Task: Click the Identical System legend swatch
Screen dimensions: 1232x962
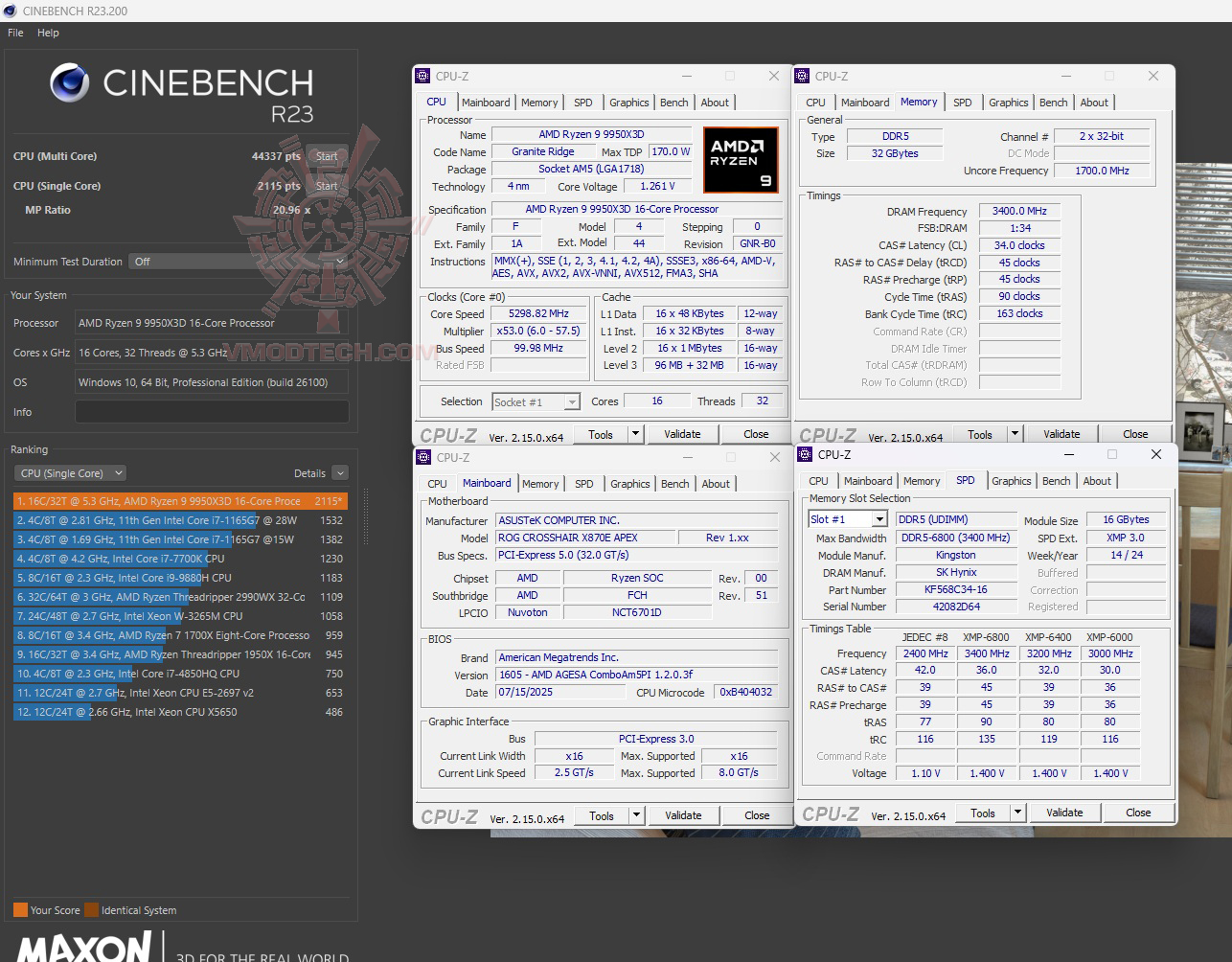Action: pyautogui.click(x=91, y=910)
